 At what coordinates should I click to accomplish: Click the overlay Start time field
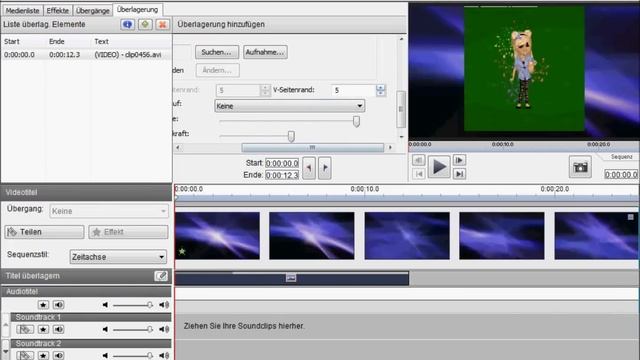pos(282,163)
